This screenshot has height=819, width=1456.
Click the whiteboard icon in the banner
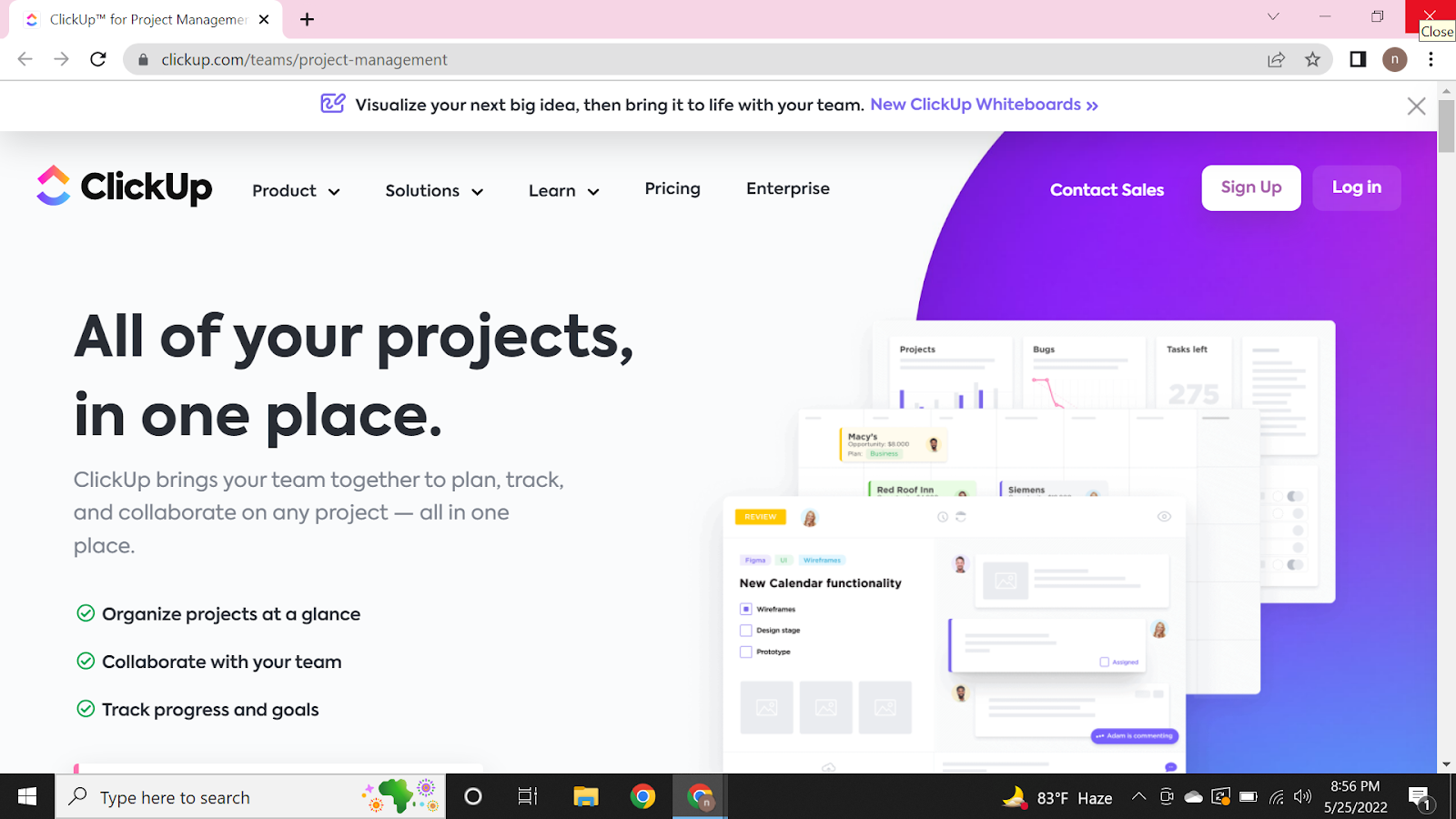333,104
